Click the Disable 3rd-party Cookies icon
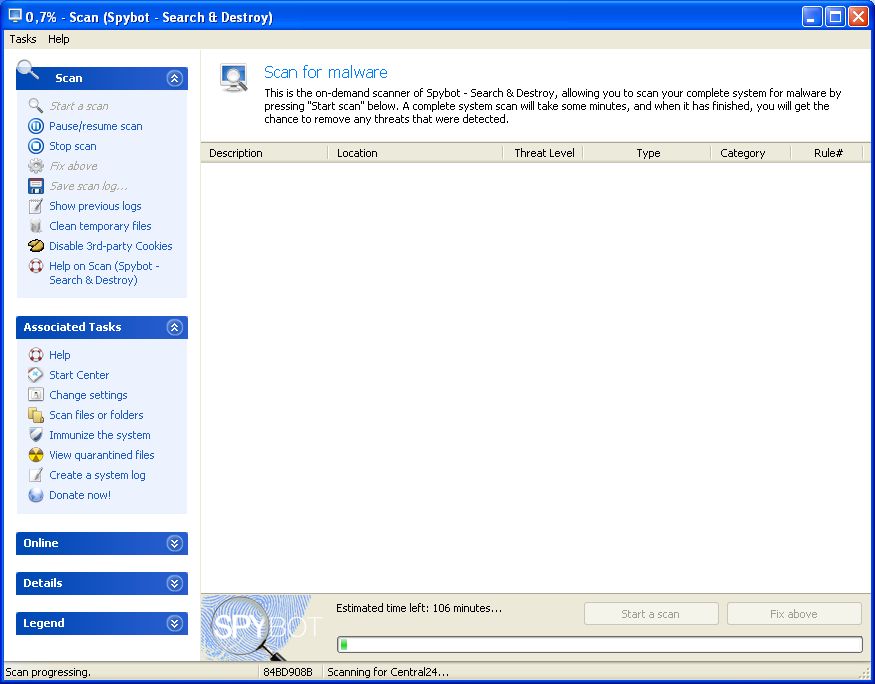 pyautogui.click(x=36, y=246)
